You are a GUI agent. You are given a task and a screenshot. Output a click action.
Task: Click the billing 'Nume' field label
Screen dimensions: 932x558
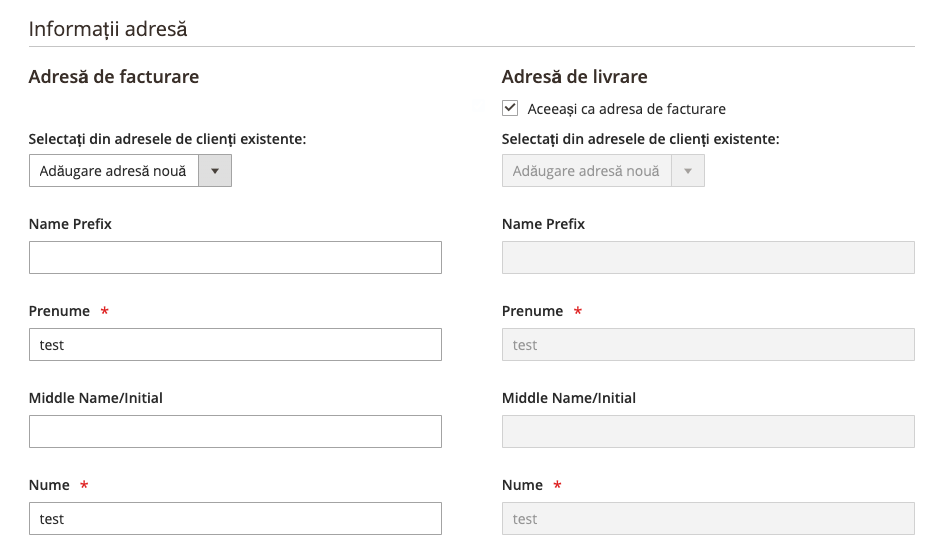point(49,485)
